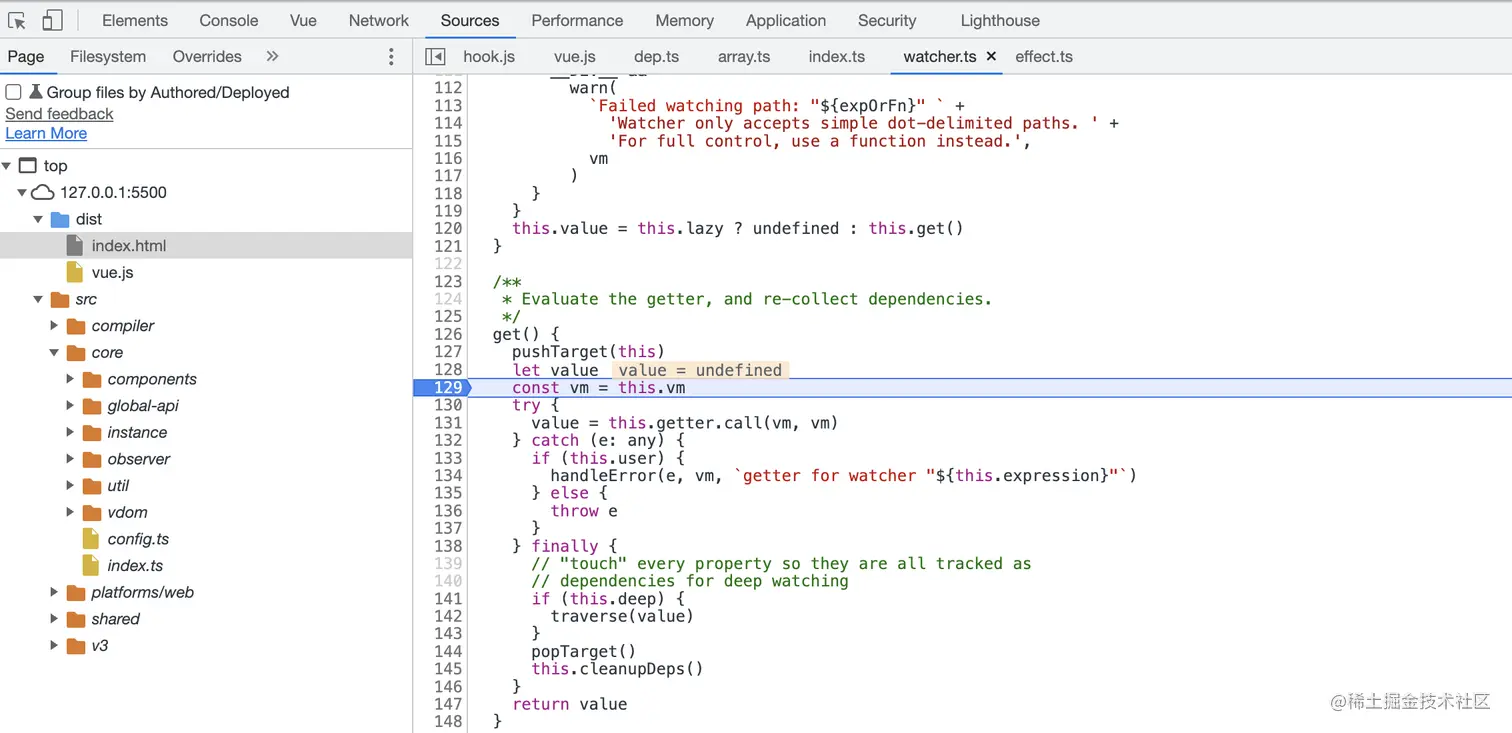The width and height of the screenshot is (1512, 733).
Task: Click the vdom folder icon
Action: pos(92,512)
